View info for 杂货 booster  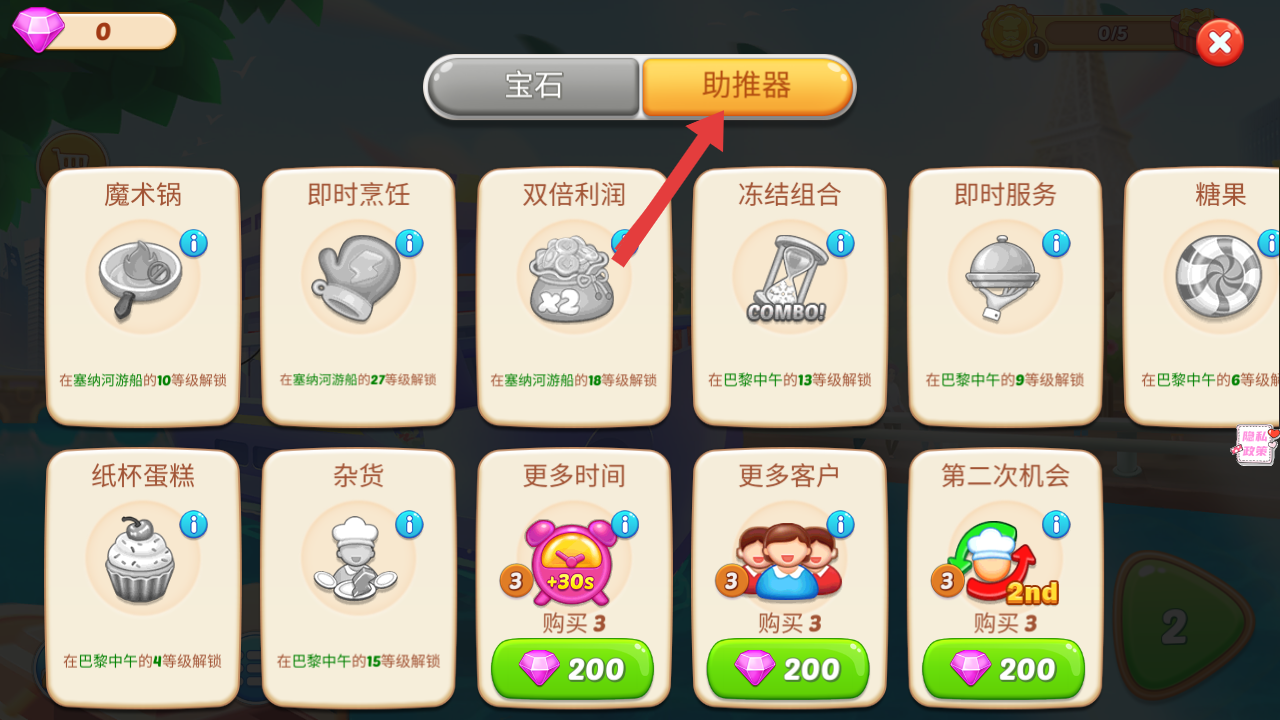409,524
